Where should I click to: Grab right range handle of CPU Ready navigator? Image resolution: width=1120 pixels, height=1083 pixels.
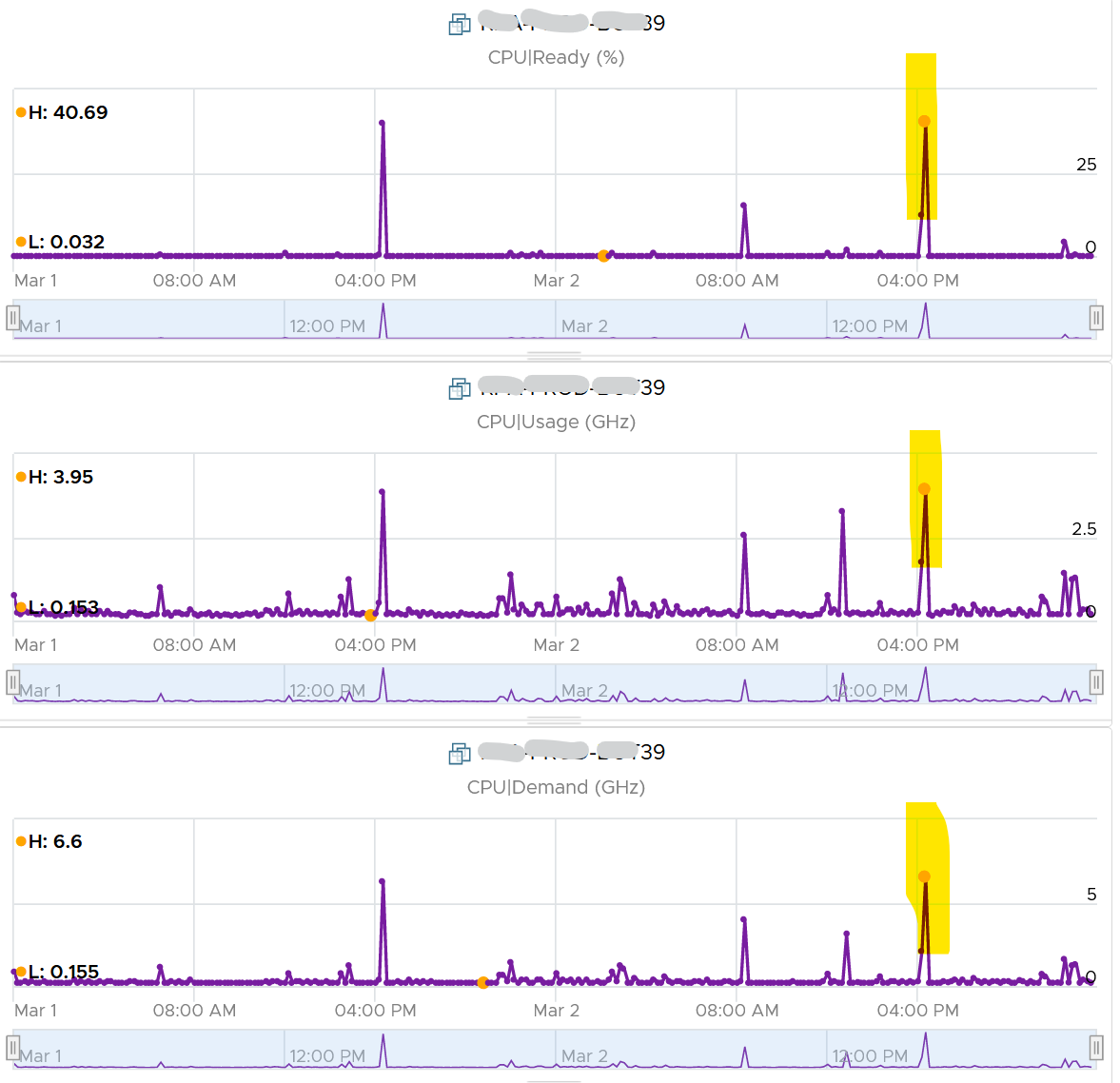pos(1096,318)
